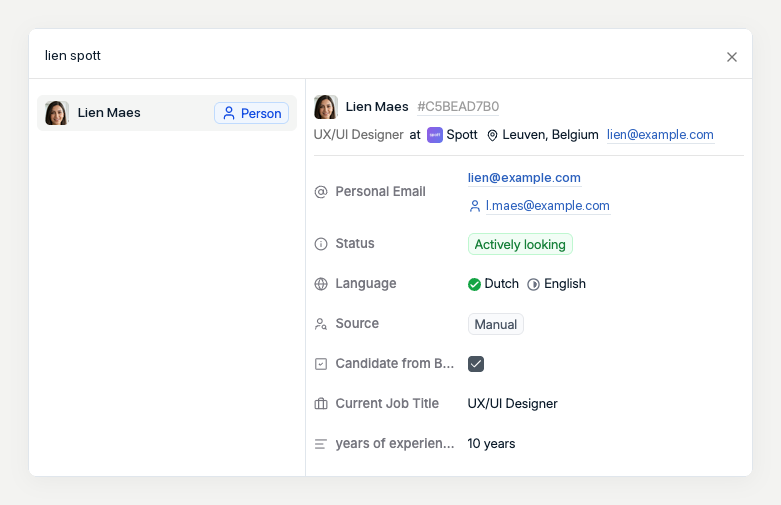Click person icon beside l.maes email
Image resolution: width=781 pixels, height=505 pixels.
pyautogui.click(x=475, y=206)
